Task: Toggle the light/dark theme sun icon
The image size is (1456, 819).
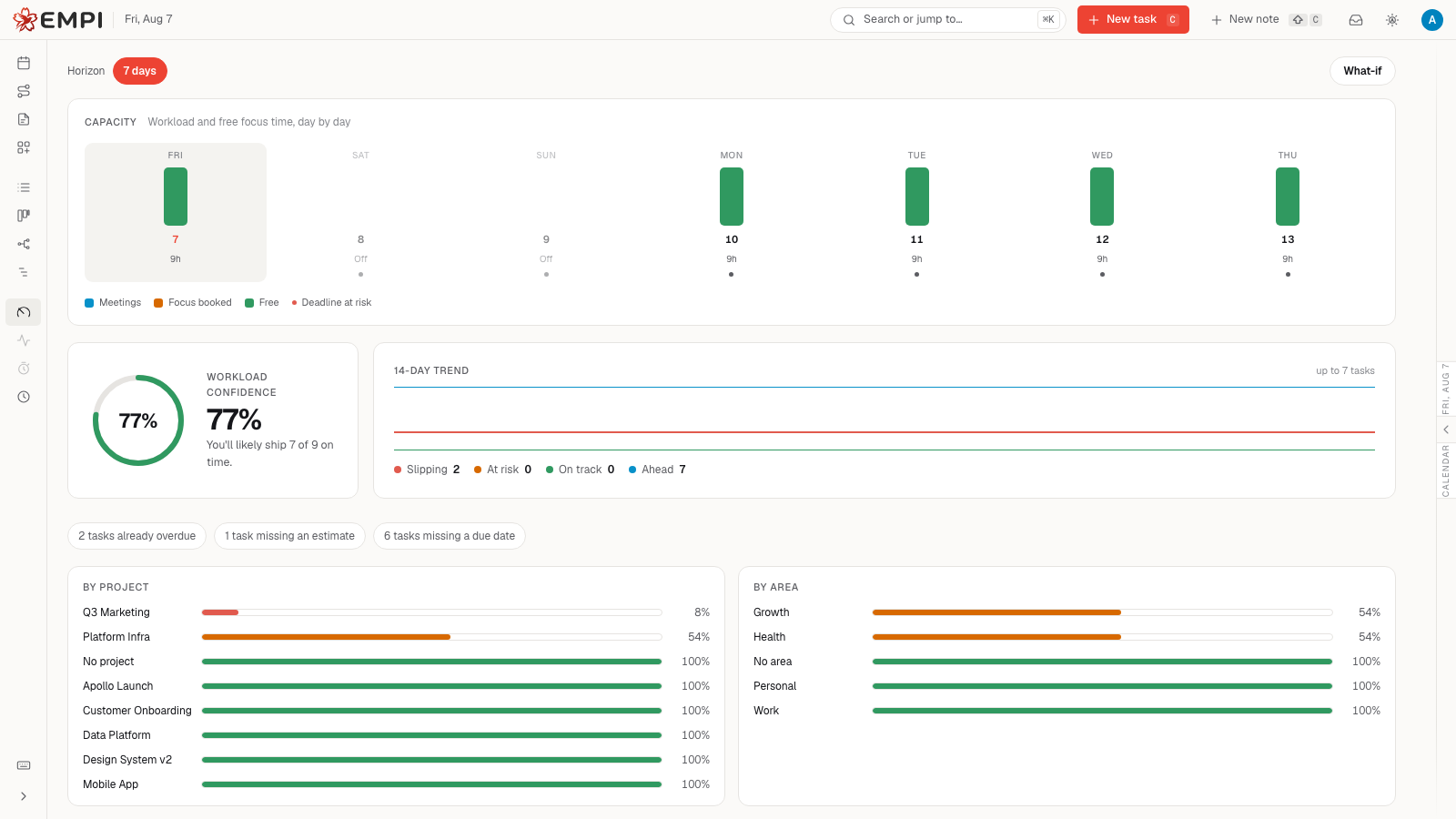Action: pyautogui.click(x=1392, y=20)
